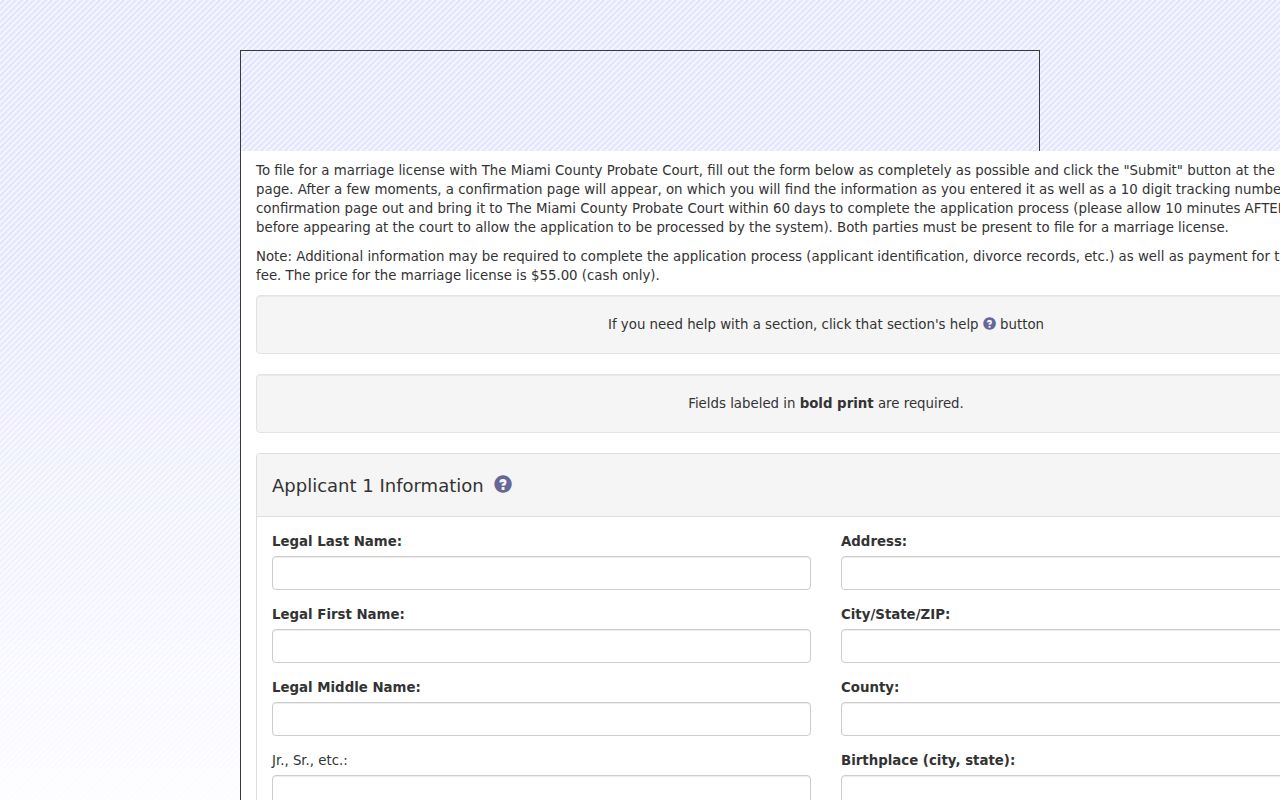Viewport: 1280px width, 800px height.
Task: Click the help icon in the instructions banner
Action: (989, 324)
